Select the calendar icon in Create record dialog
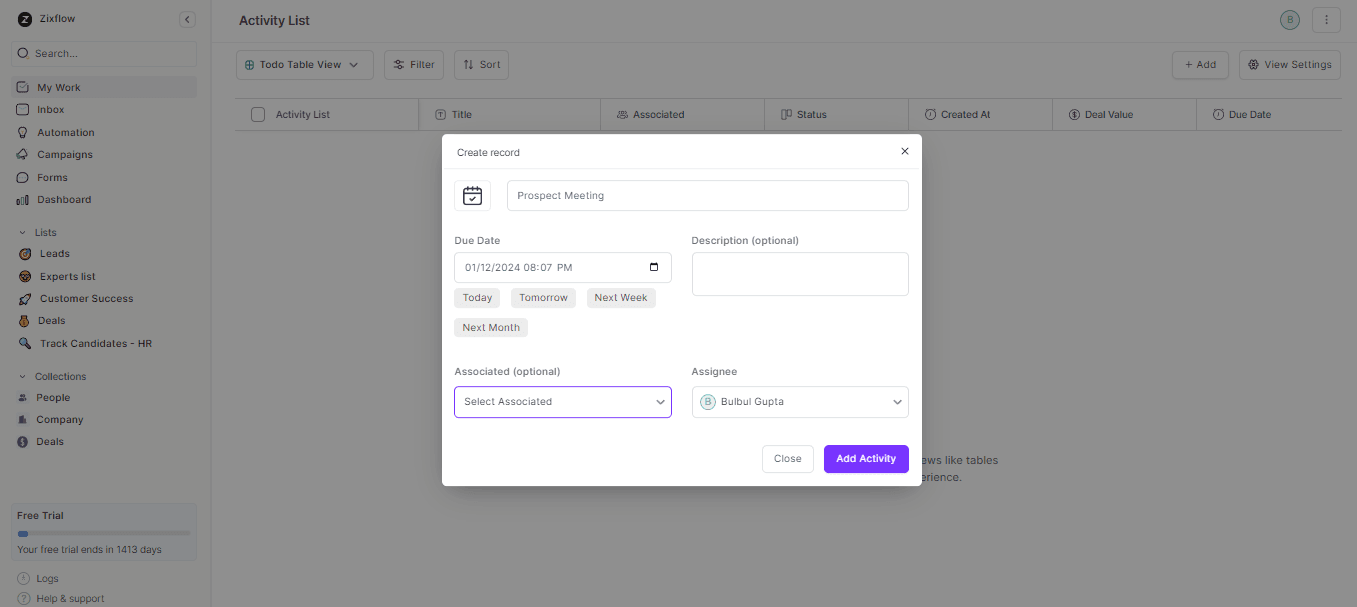1357x607 pixels. point(472,195)
